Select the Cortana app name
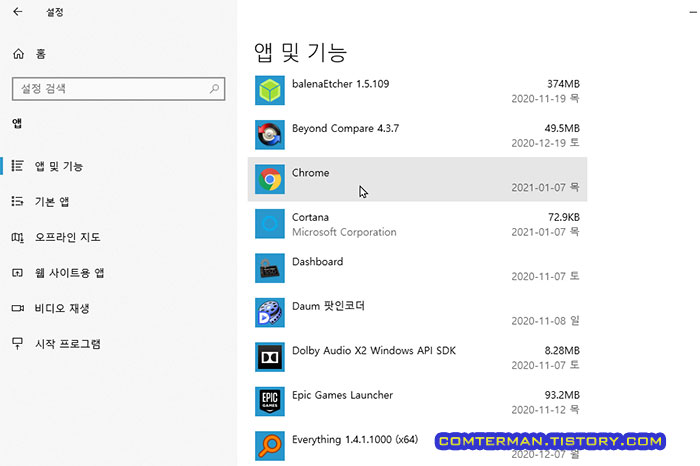 click(x=310, y=217)
